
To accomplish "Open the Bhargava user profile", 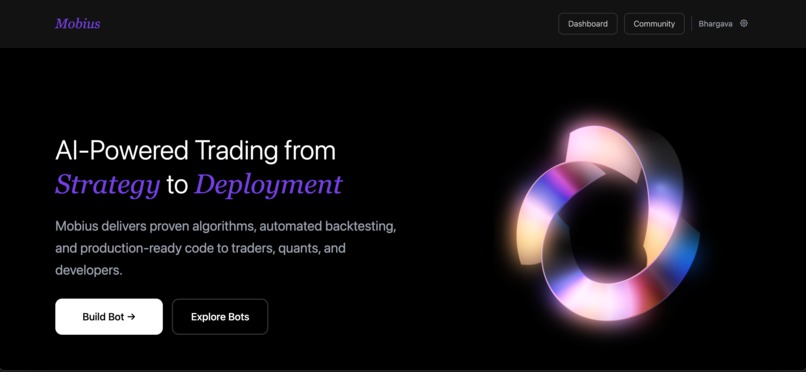I will coord(715,24).
